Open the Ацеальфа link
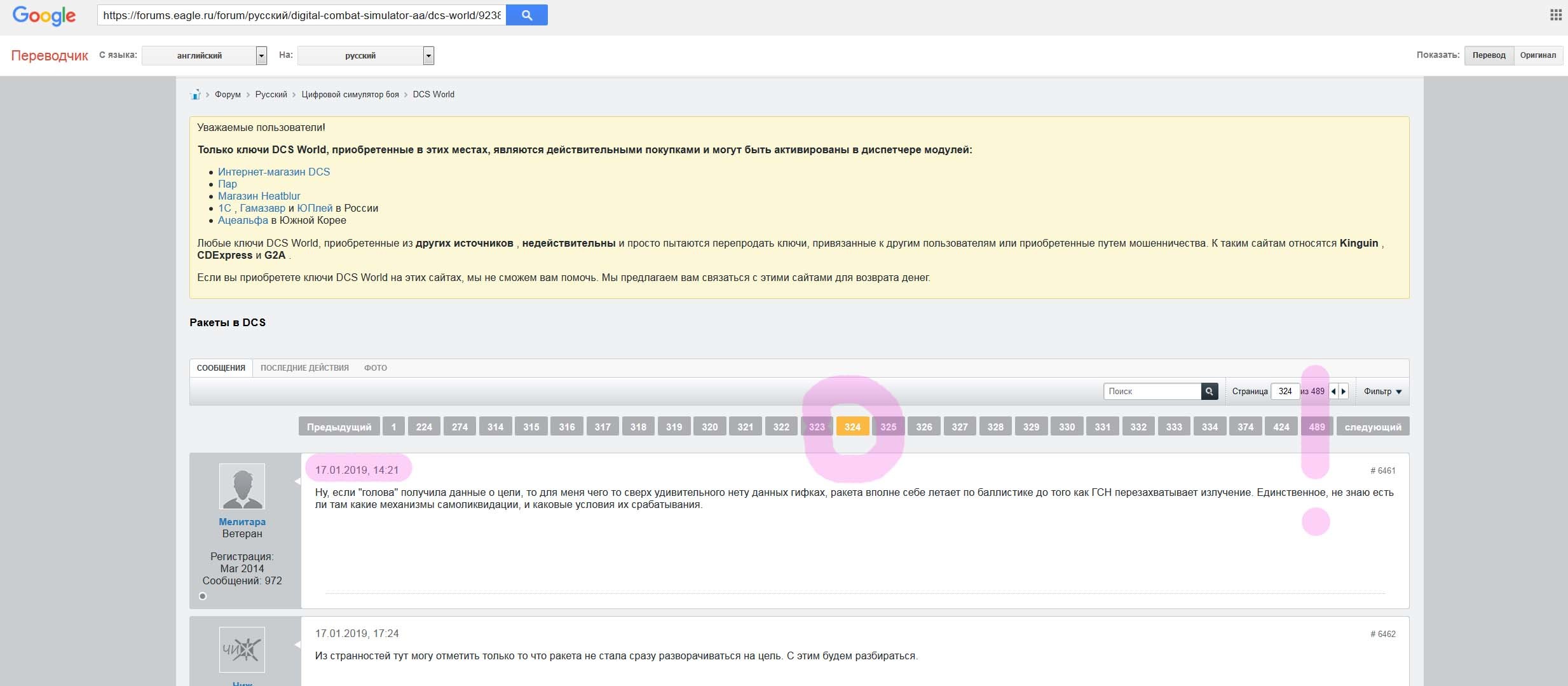Viewport: 1568px width, 686px height. tap(243, 220)
